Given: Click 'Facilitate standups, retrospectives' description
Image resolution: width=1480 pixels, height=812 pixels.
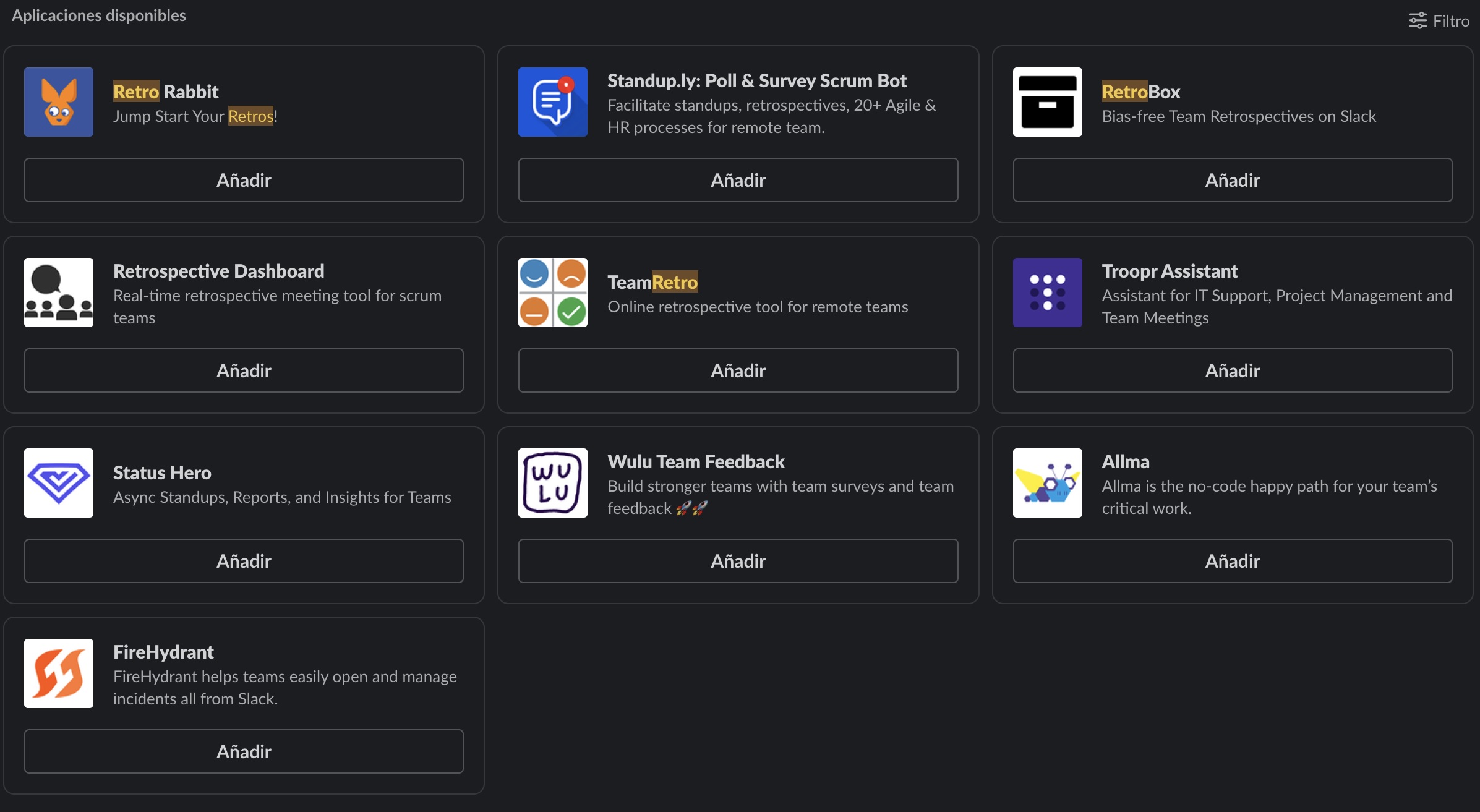Looking at the screenshot, I should click(772, 116).
